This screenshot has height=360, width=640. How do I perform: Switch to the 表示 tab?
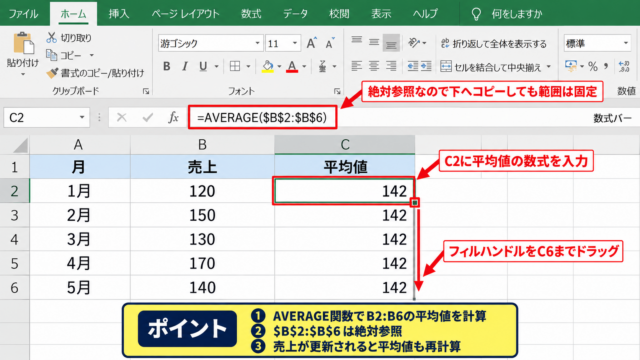[x=381, y=13]
